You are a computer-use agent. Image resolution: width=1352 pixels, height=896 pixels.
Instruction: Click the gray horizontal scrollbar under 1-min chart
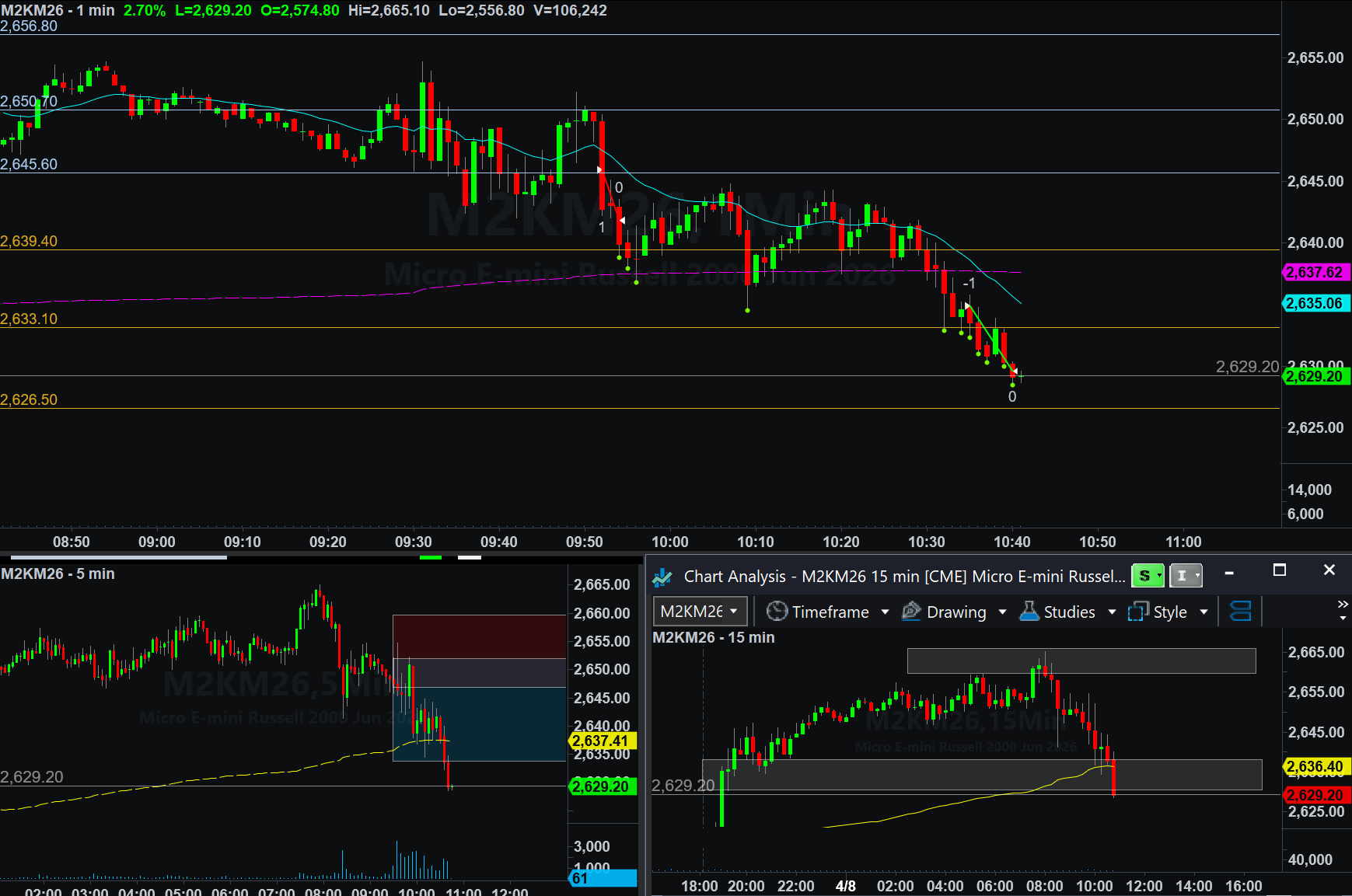click(118, 557)
